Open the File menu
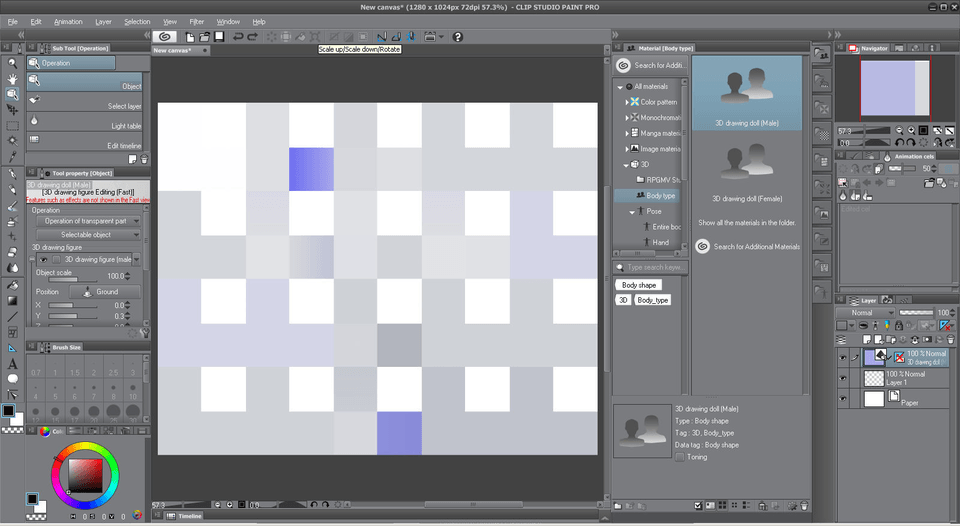Viewport: 960px width, 526px height. click(12, 21)
